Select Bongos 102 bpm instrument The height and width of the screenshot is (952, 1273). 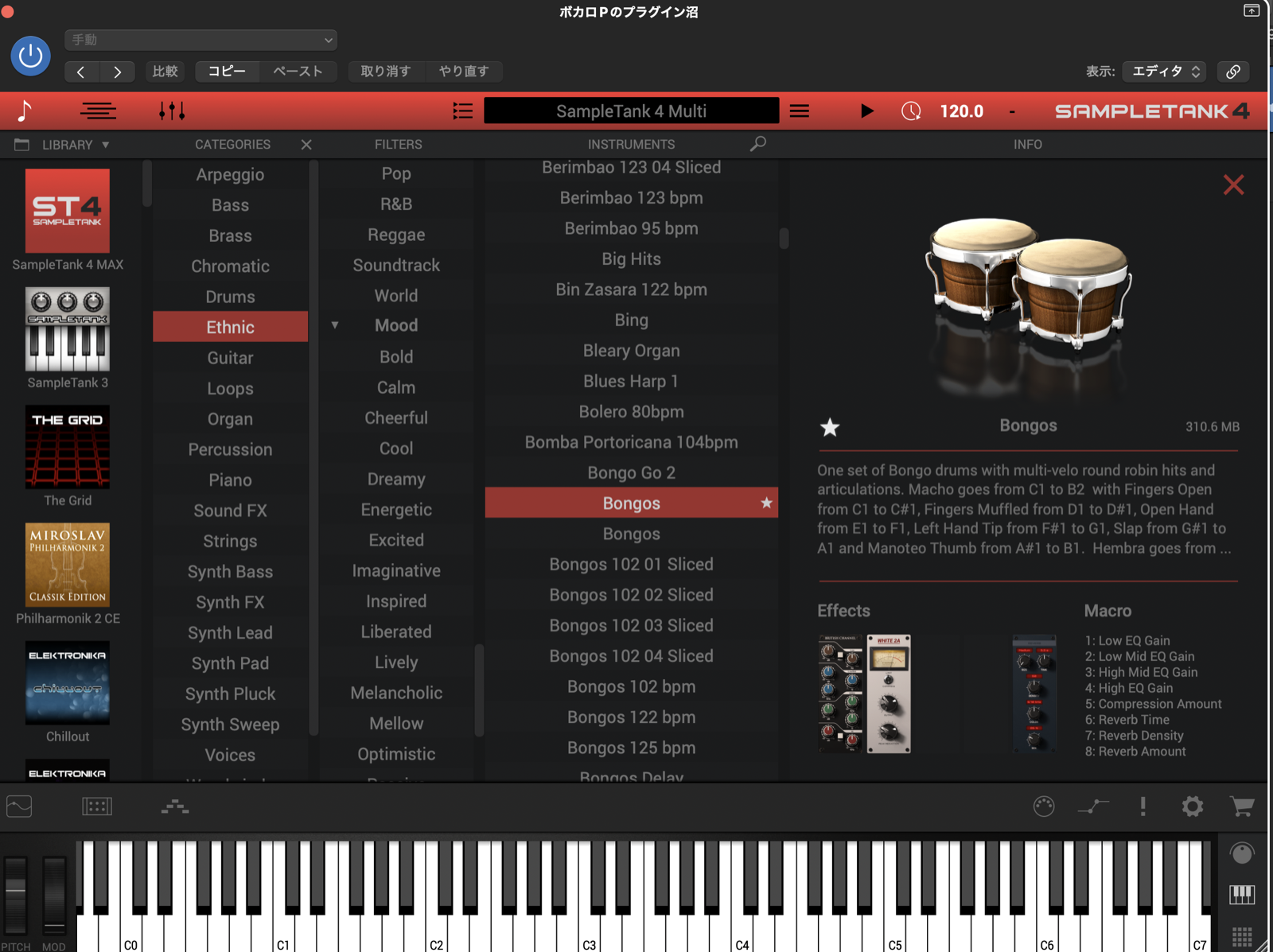(x=631, y=687)
